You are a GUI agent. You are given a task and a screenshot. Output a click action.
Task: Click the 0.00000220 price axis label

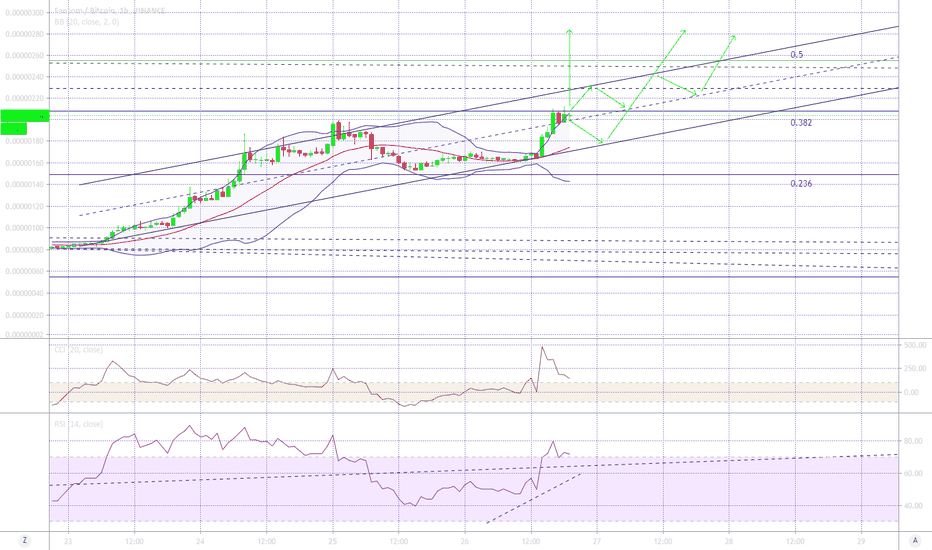tap(24, 99)
